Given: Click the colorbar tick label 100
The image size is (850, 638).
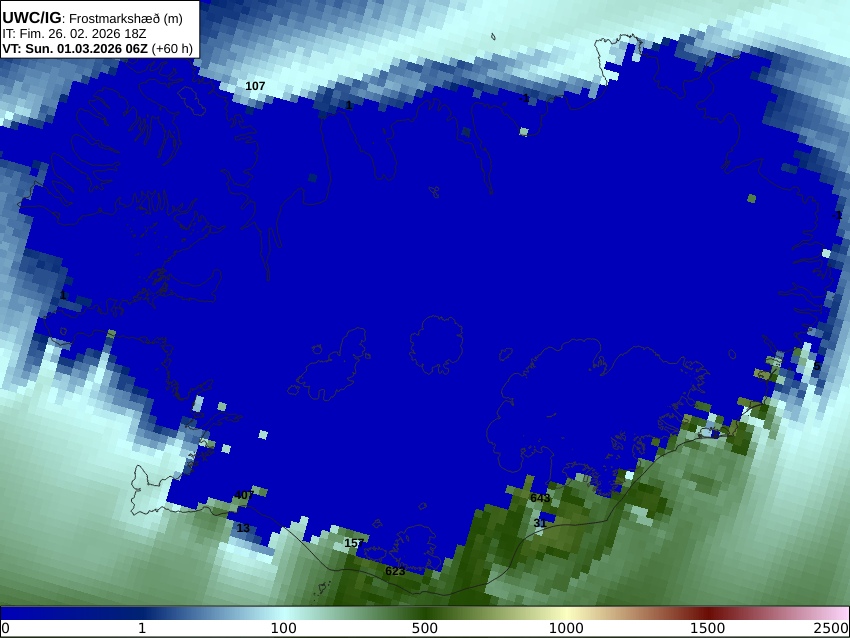Looking at the screenshot, I should 284,628.
